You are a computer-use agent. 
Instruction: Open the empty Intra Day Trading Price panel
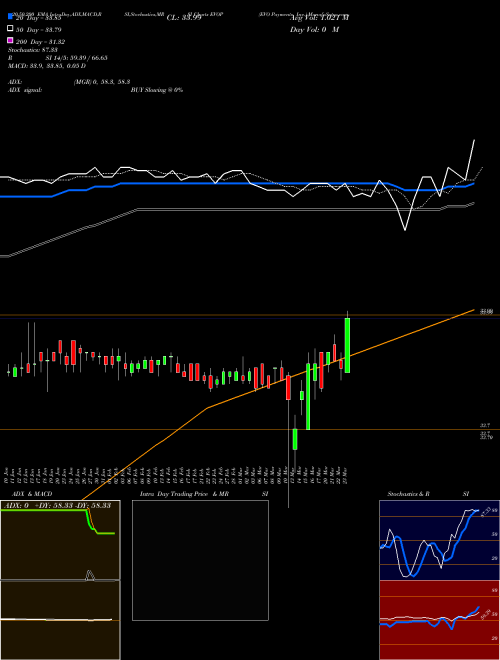(x=200, y=560)
